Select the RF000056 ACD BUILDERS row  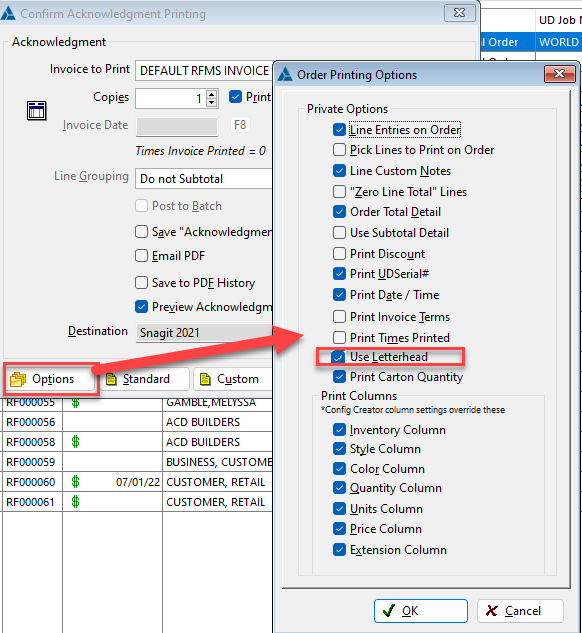pyautogui.click(x=137, y=422)
